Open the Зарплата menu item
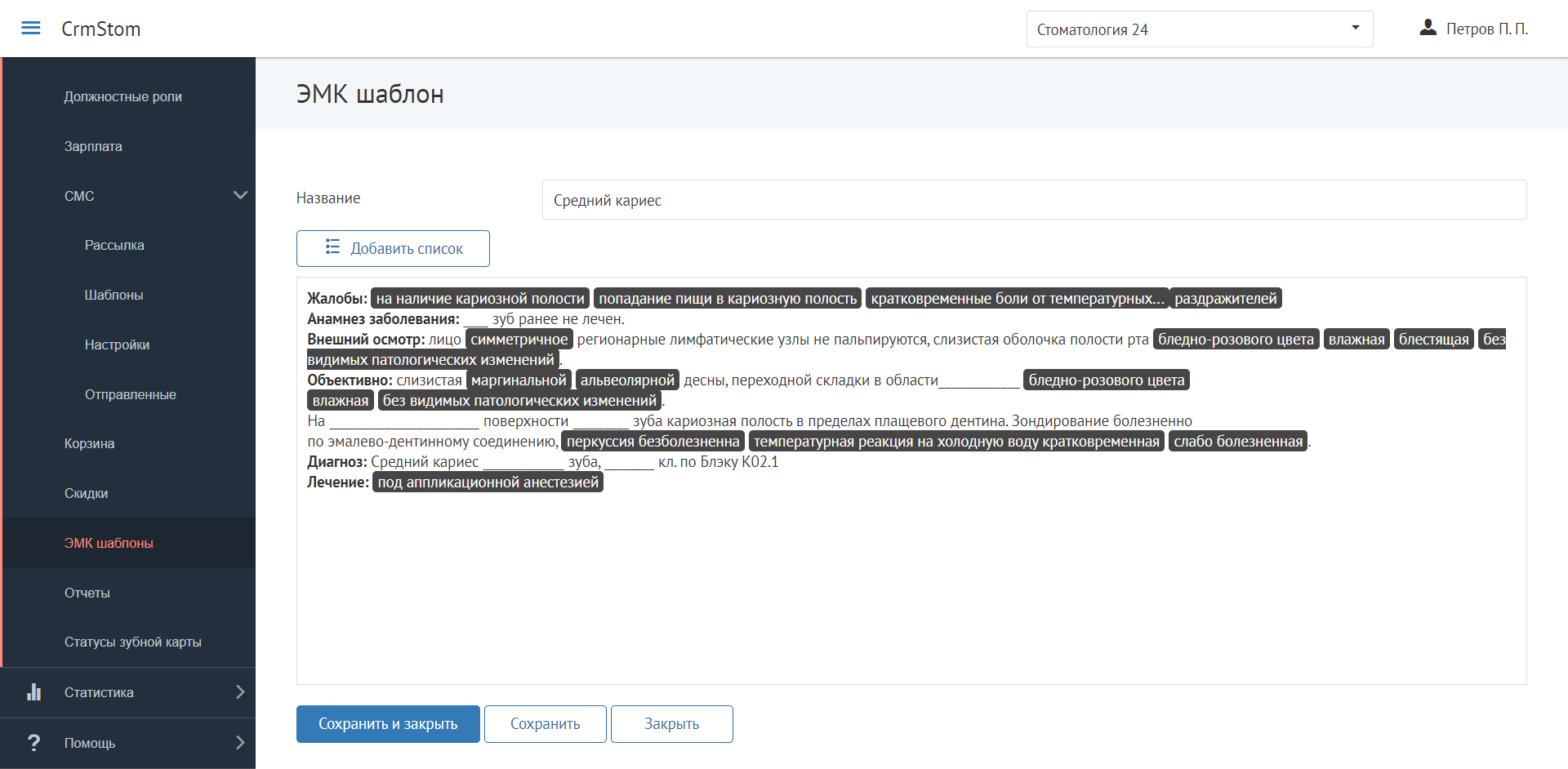The width and height of the screenshot is (1568, 769). pos(93,146)
